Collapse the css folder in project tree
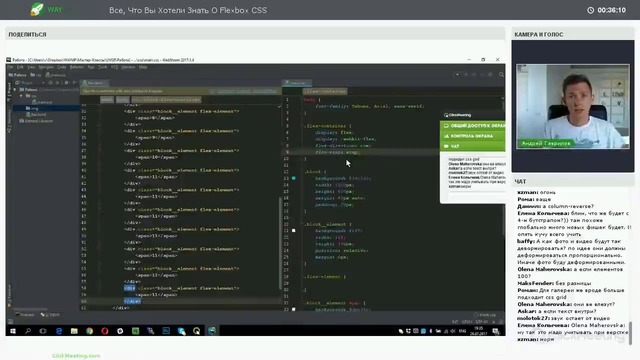The image size is (640, 360). tap(21, 96)
